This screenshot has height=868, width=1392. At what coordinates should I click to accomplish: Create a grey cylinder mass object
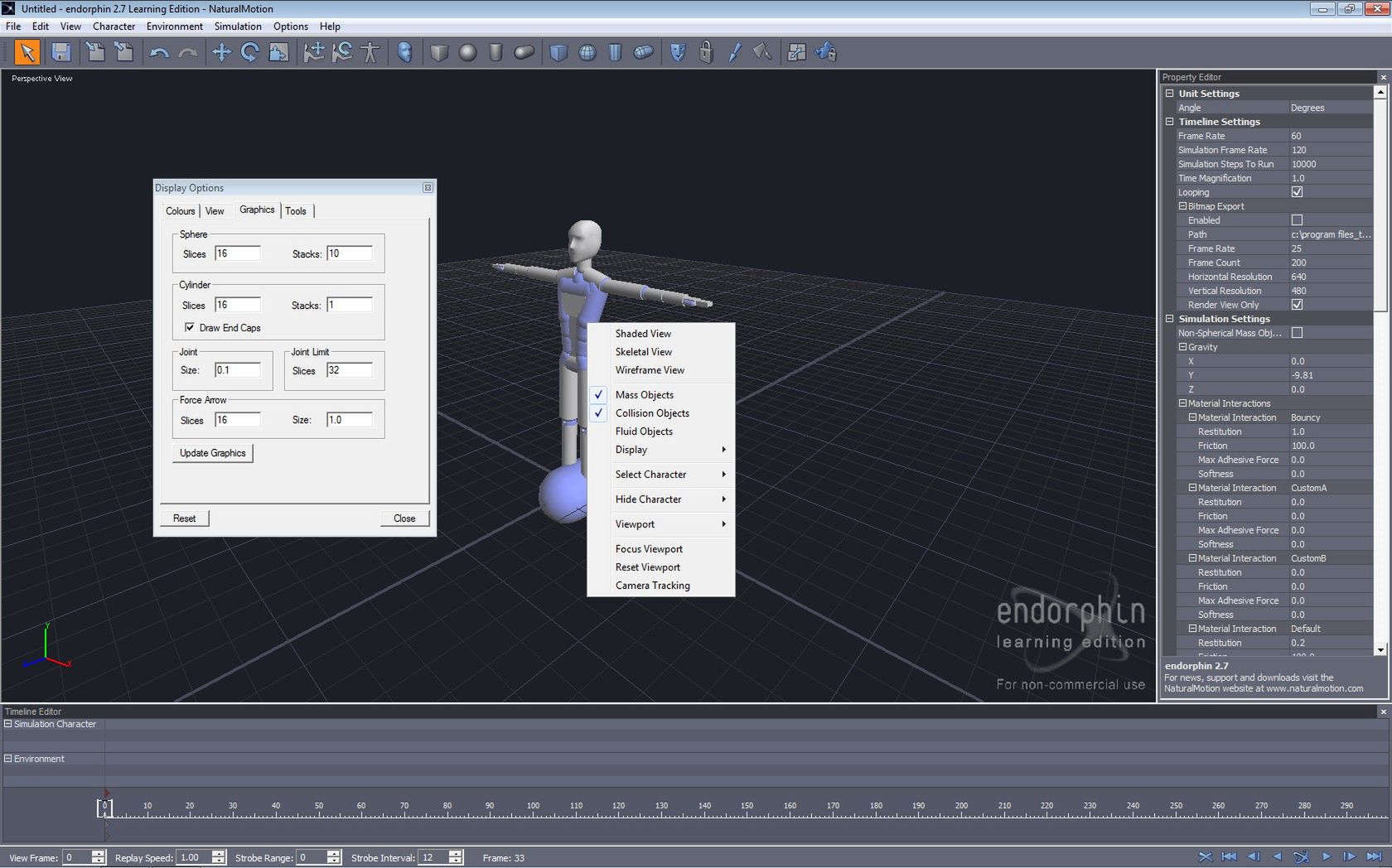point(495,53)
